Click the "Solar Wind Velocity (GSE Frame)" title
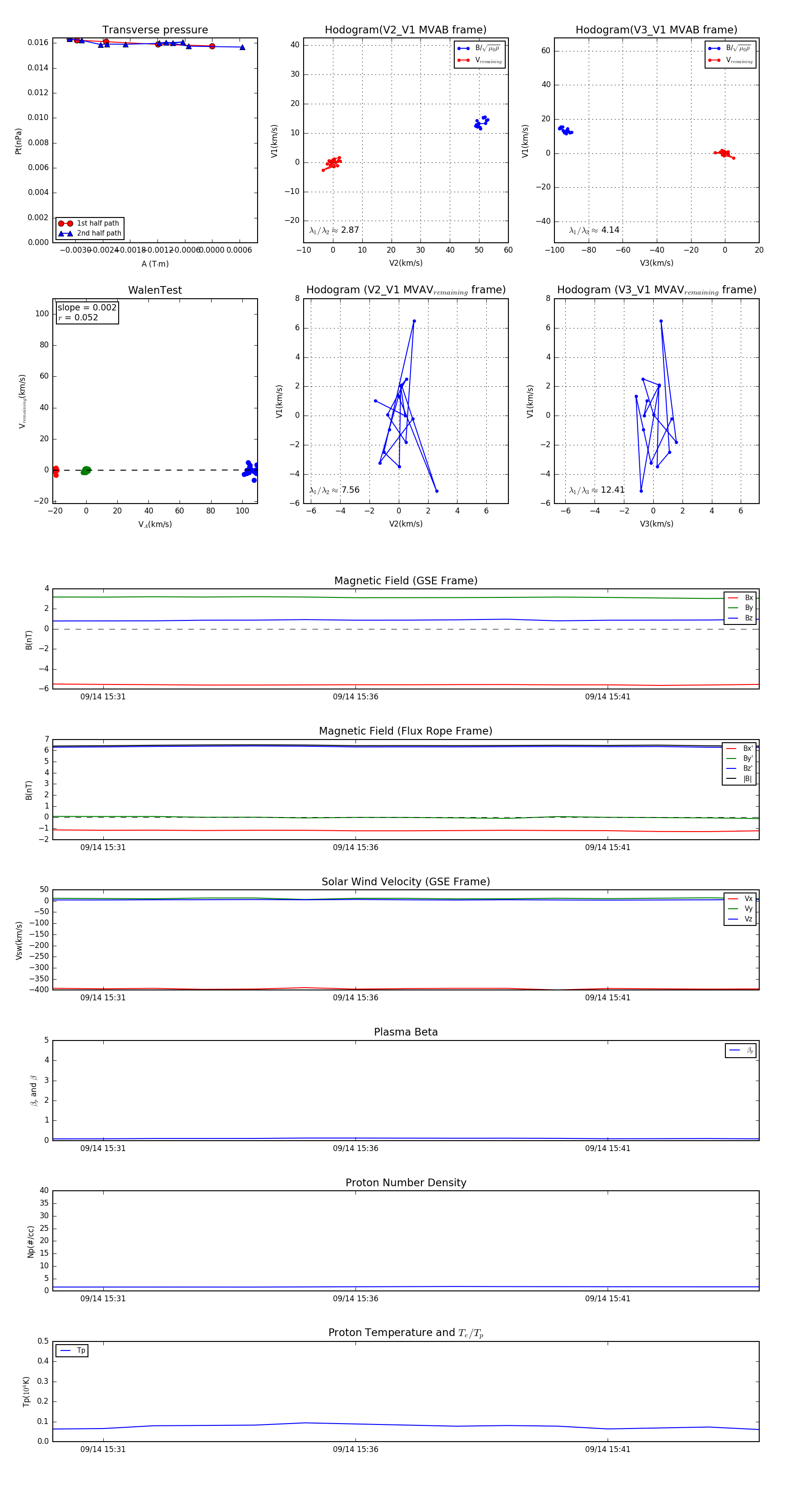This screenshot has height=1489, width=812. [x=406, y=882]
